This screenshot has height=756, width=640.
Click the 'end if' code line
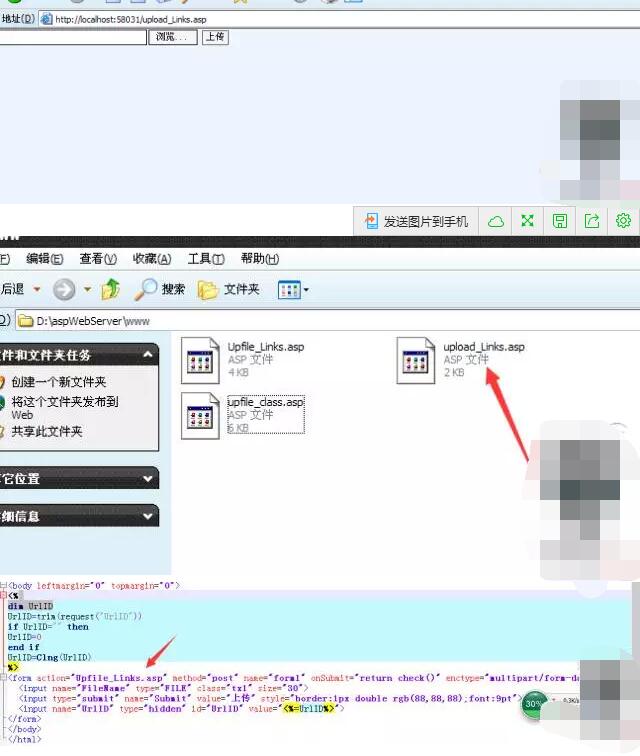click(24, 647)
